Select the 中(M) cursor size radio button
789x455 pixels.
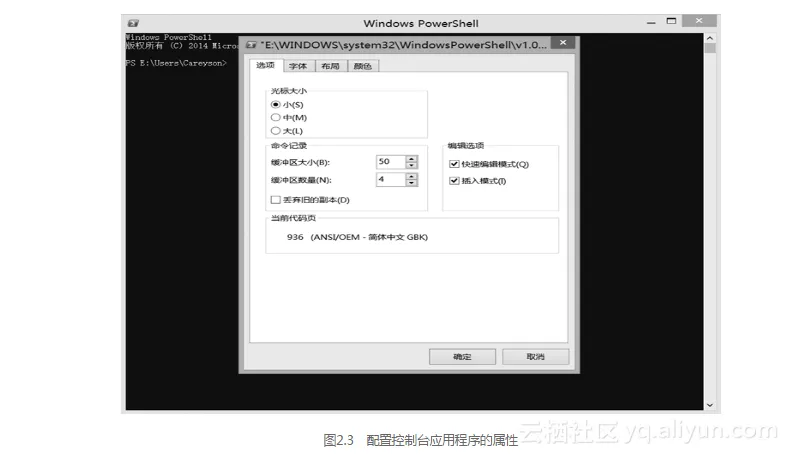275,117
